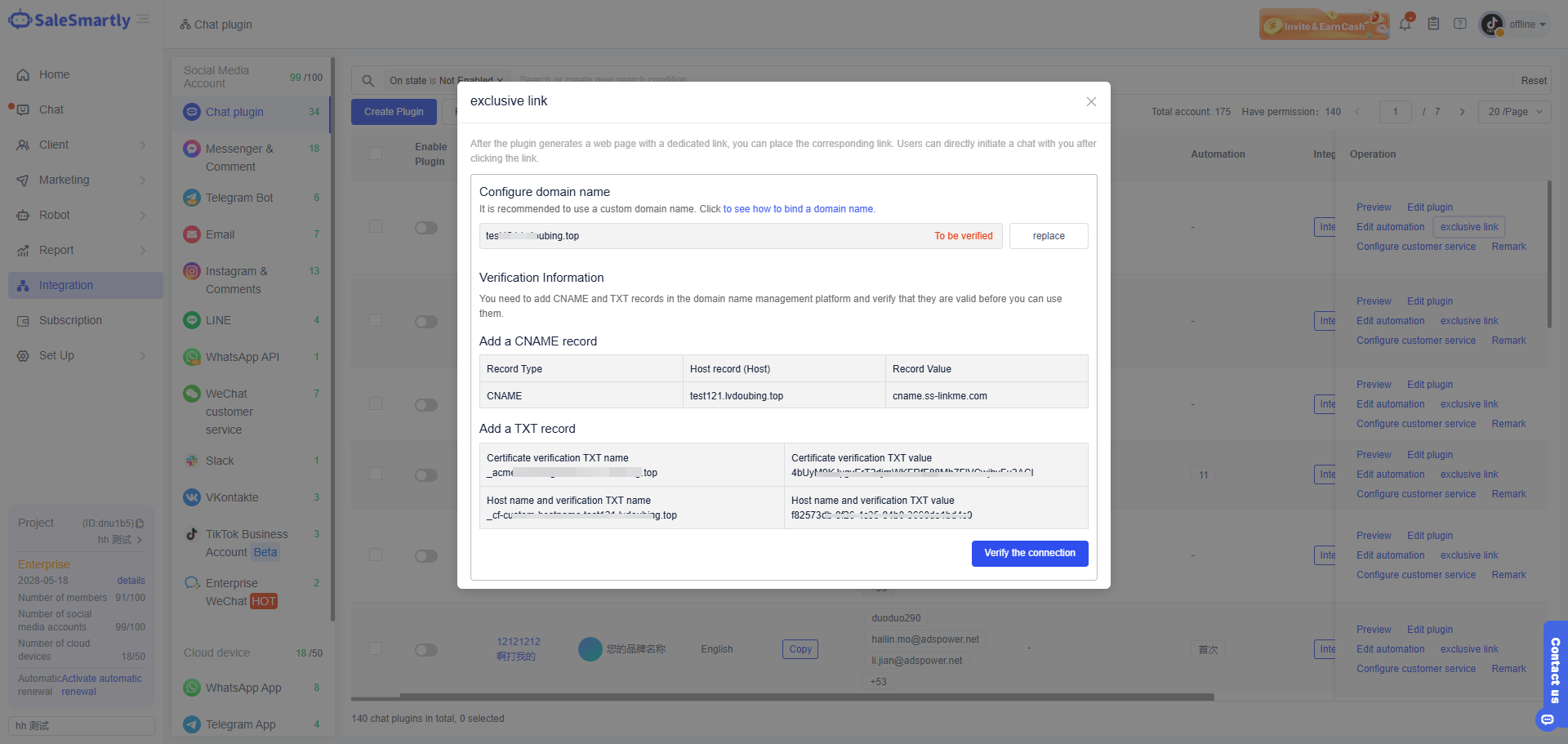Click the search magnifier icon

click(x=368, y=80)
